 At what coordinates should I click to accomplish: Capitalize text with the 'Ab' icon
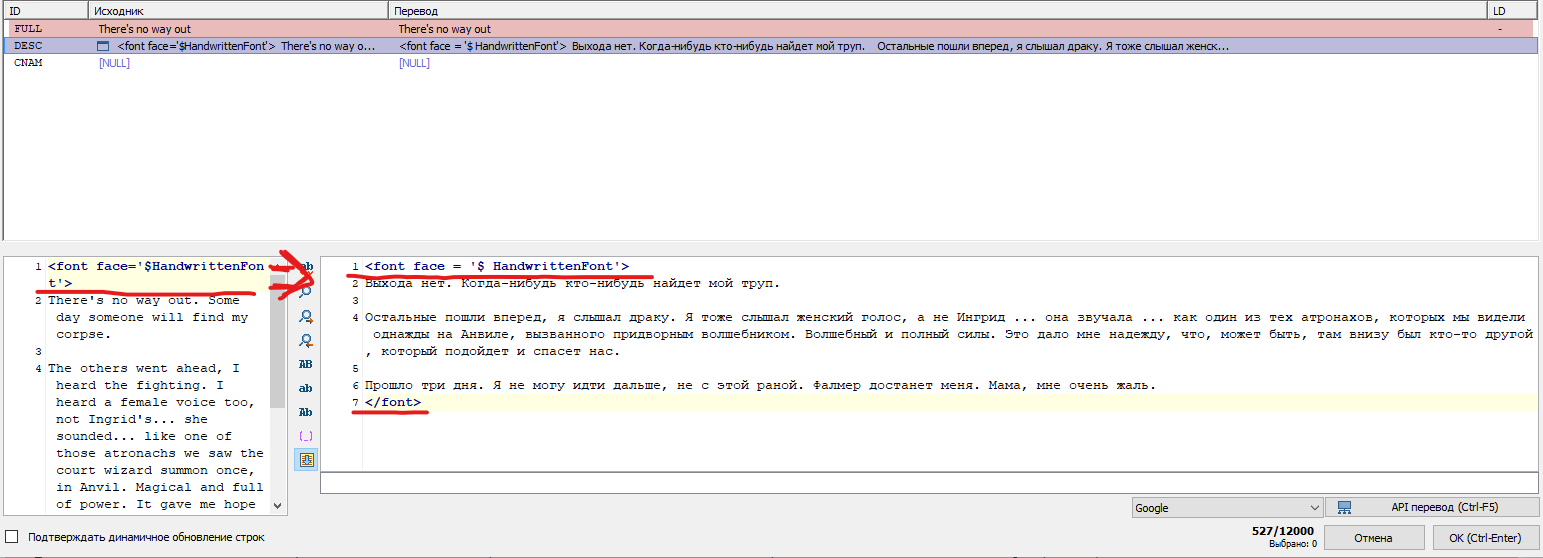pyautogui.click(x=306, y=412)
